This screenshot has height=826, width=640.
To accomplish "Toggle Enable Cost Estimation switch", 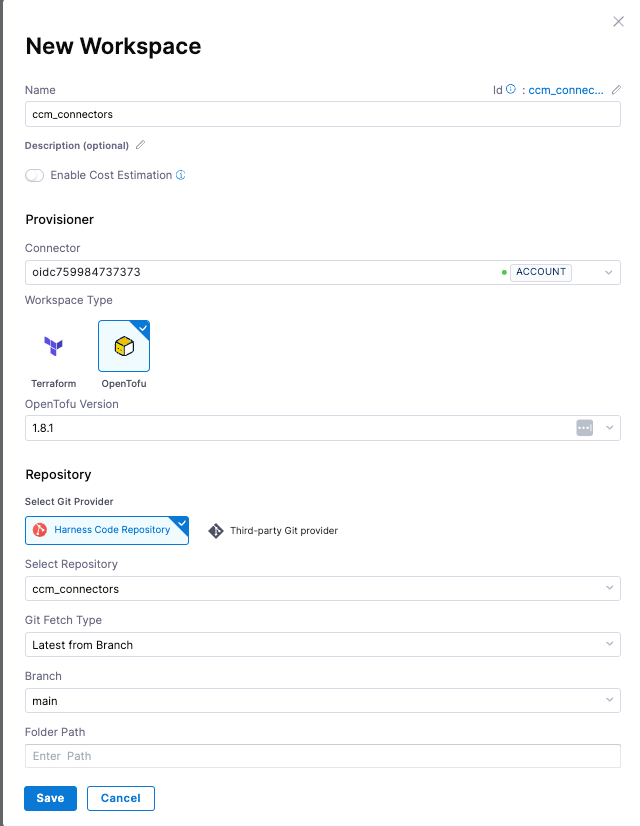I will [x=35, y=175].
